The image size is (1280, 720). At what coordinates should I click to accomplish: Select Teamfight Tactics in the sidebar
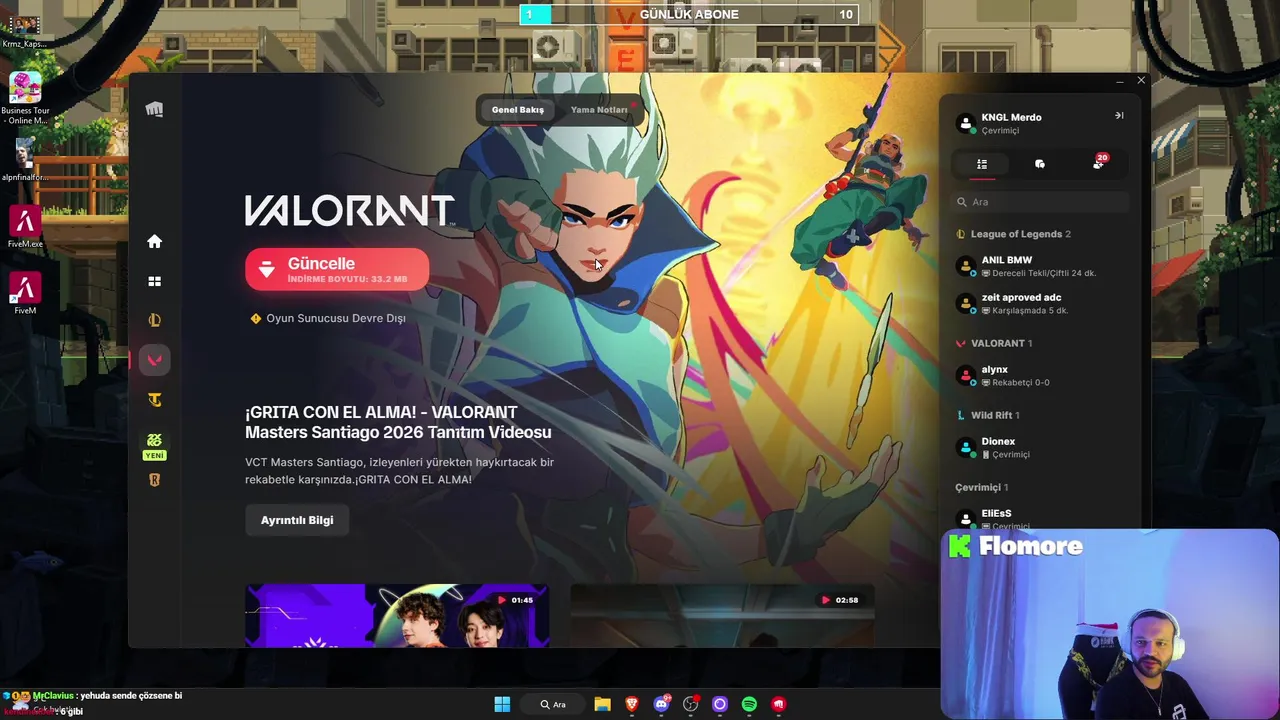154,400
